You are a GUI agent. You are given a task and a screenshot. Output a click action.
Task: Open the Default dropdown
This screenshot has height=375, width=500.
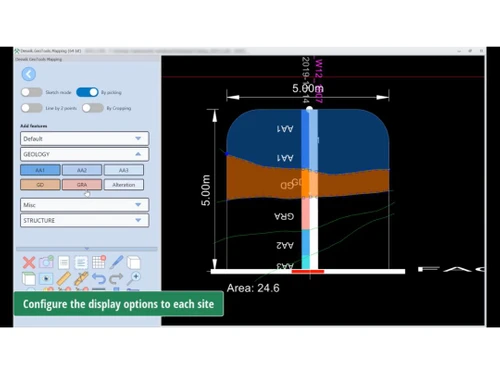click(x=84, y=139)
